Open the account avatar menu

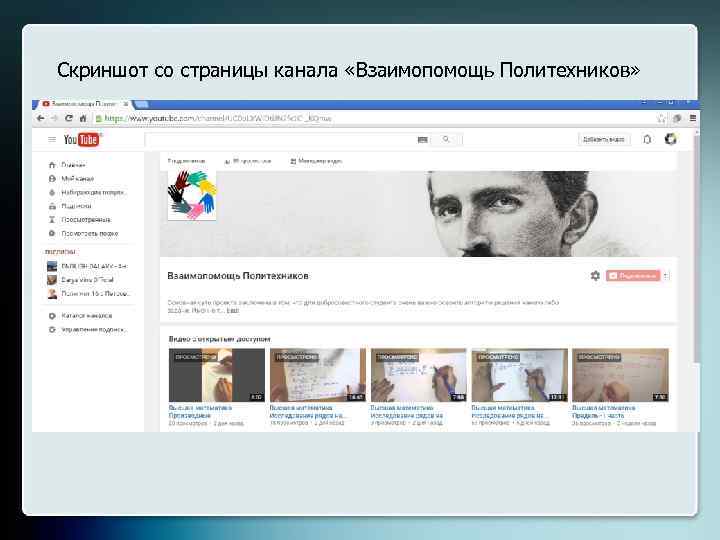(670, 139)
